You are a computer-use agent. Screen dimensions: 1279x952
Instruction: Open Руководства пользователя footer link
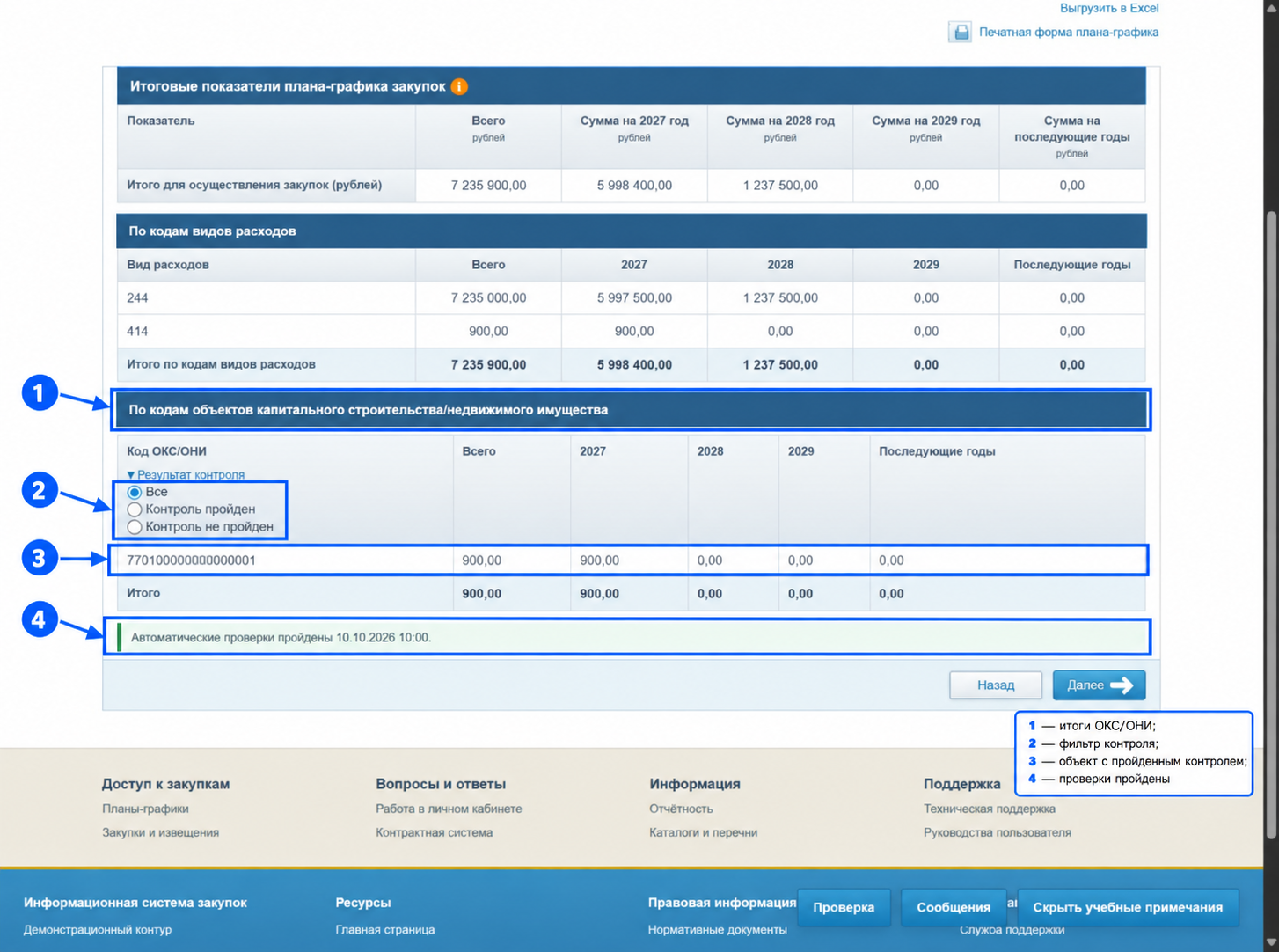click(998, 832)
